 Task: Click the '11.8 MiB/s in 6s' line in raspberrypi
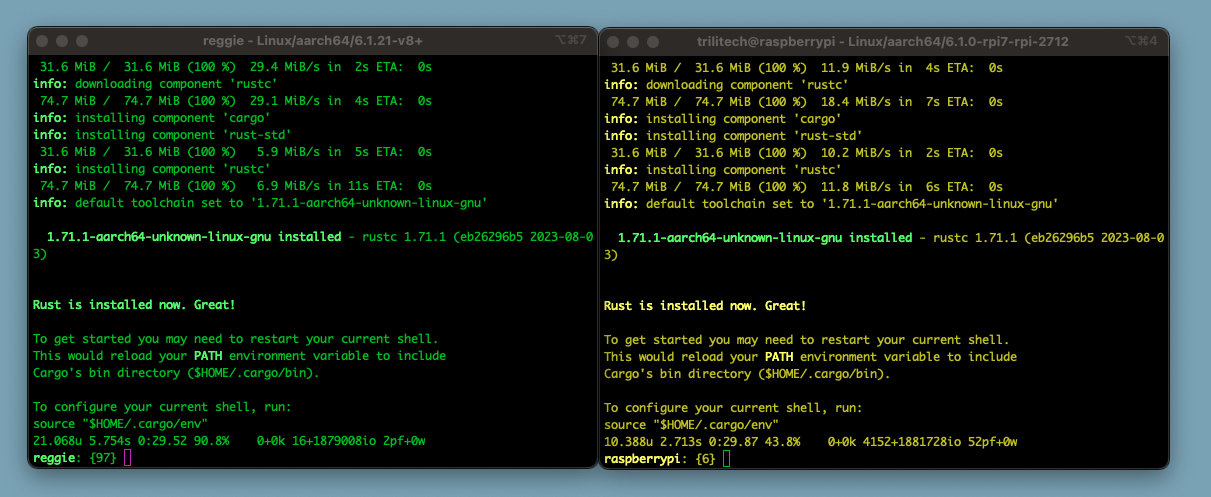click(x=807, y=186)
